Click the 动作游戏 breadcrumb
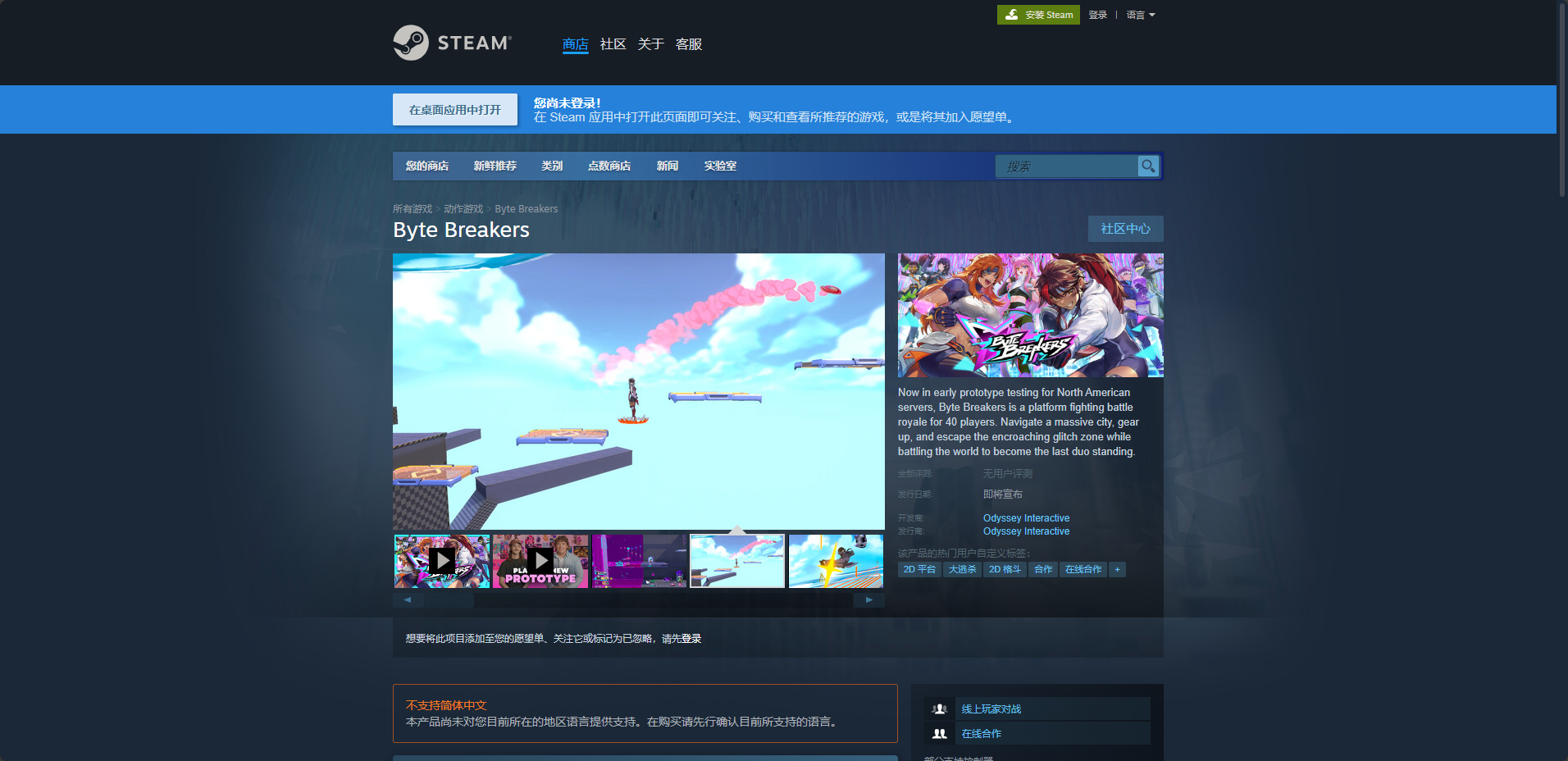Screen dimensions: 1568x761 [x=463, y=209]
